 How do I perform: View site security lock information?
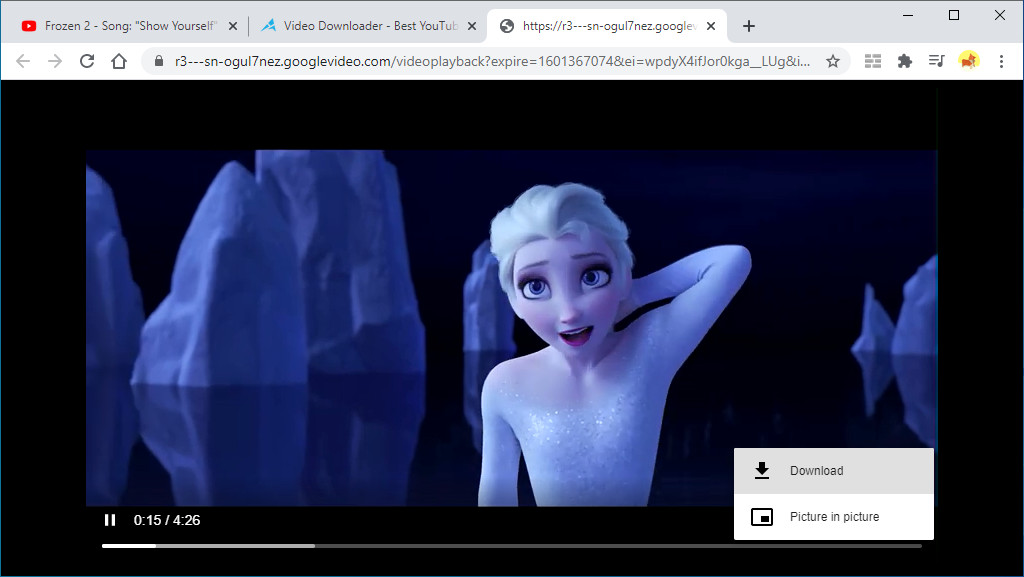(x=159, y=61)
